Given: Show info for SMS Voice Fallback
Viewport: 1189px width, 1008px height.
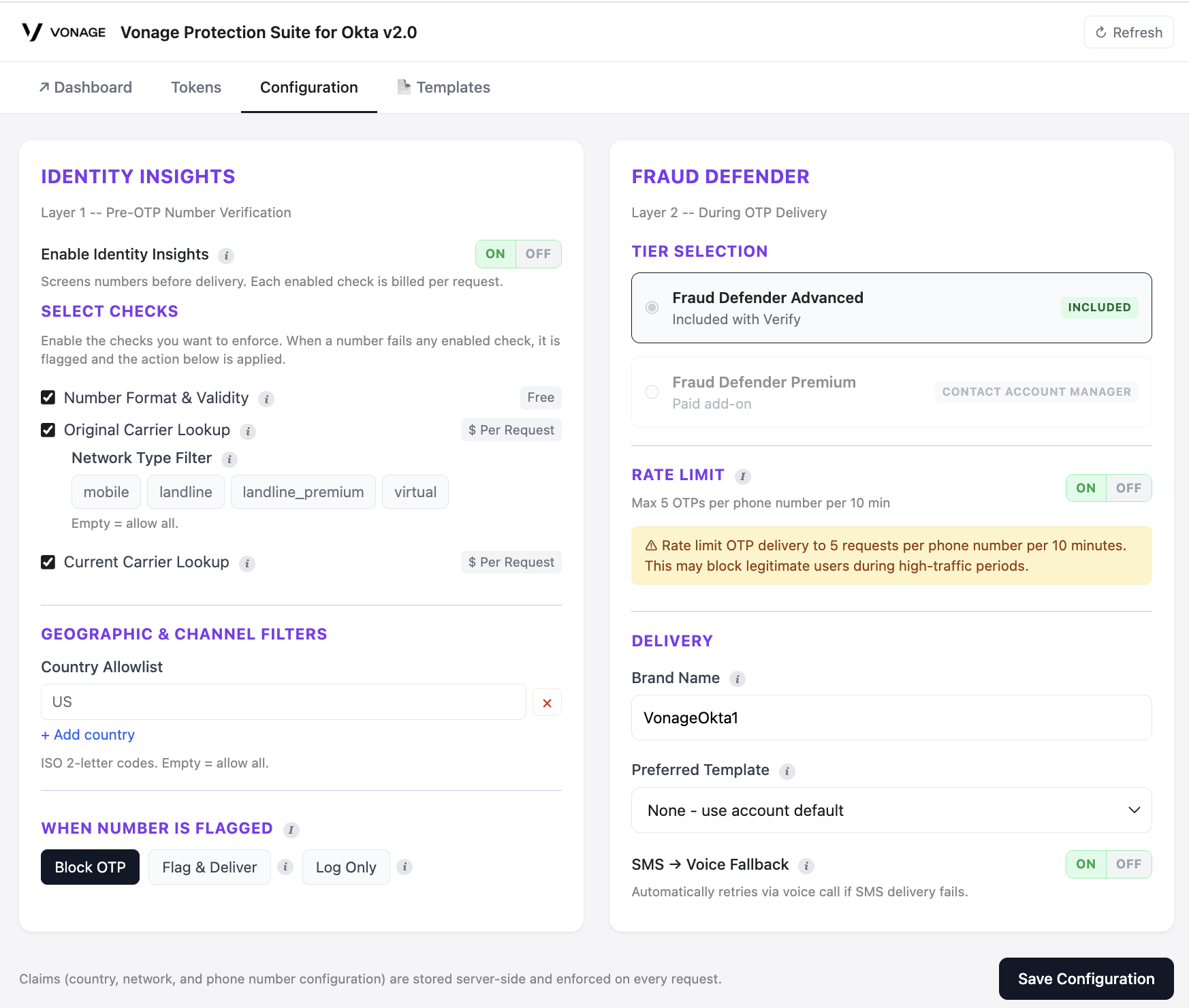Looking at the screenshot, I should click(806, 866).
